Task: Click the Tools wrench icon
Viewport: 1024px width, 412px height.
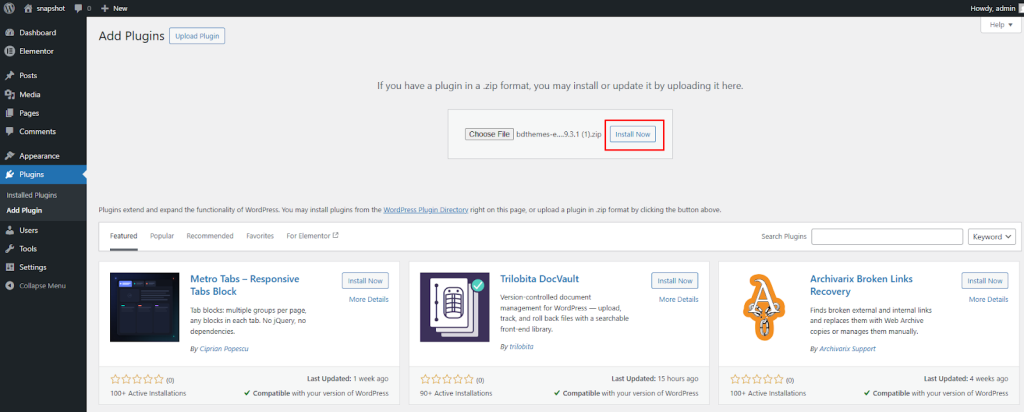Action: [10, 249]
